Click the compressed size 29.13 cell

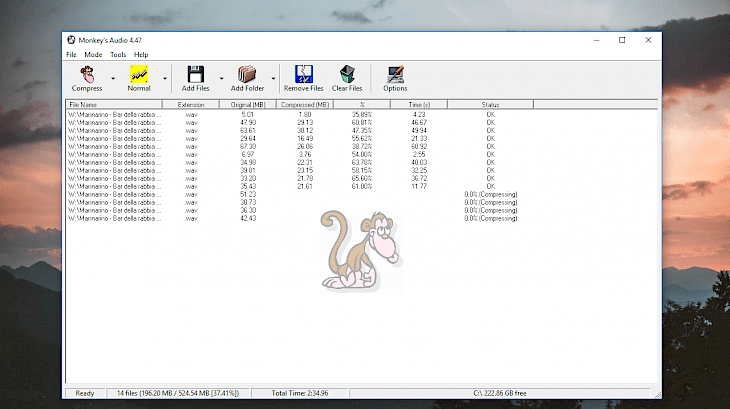(x=305, y=122)
